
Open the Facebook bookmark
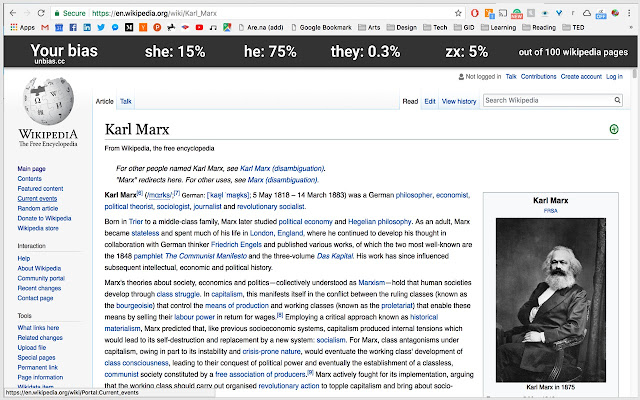point(73,27)
